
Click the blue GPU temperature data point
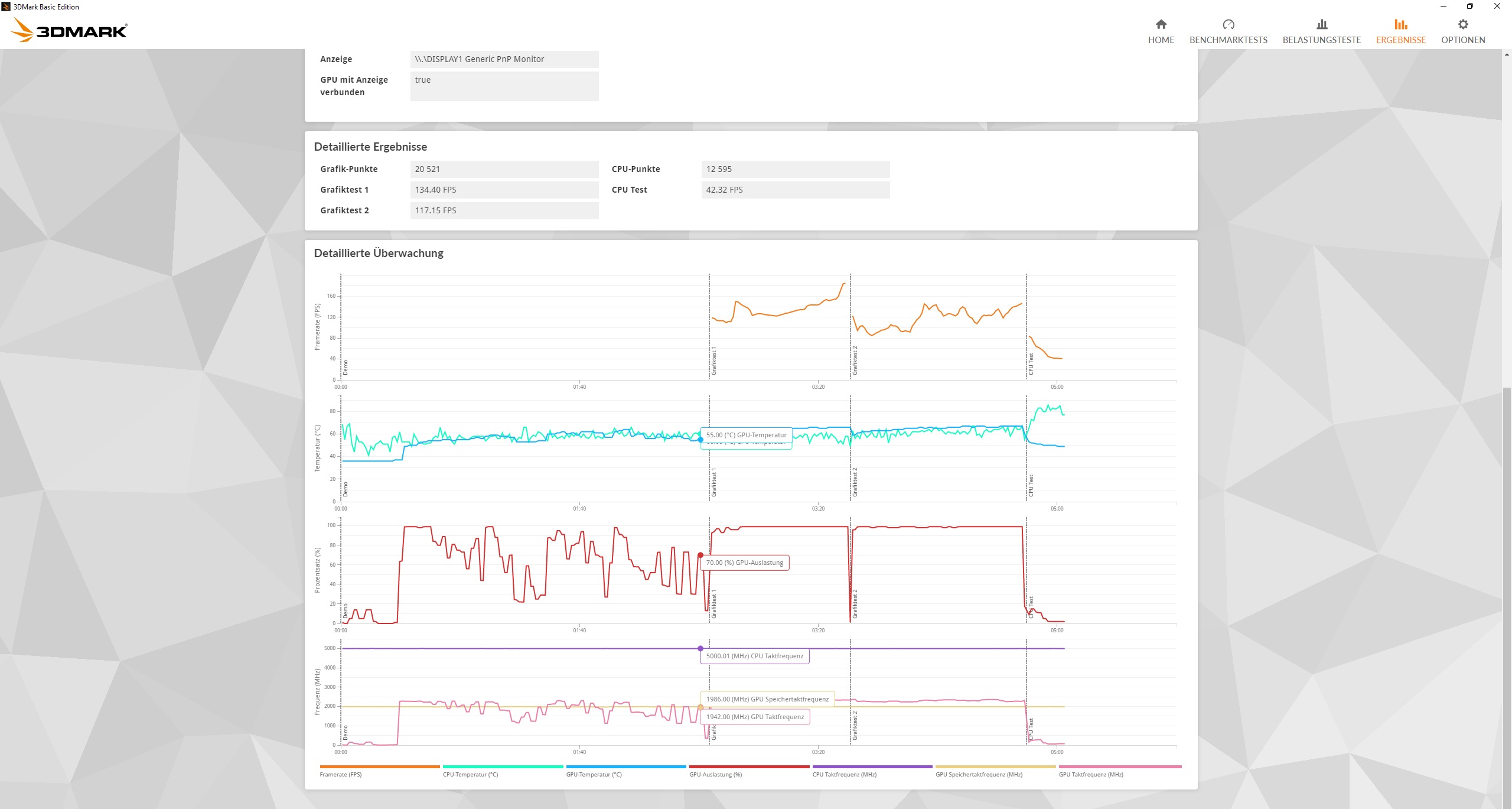click(700, 440)
